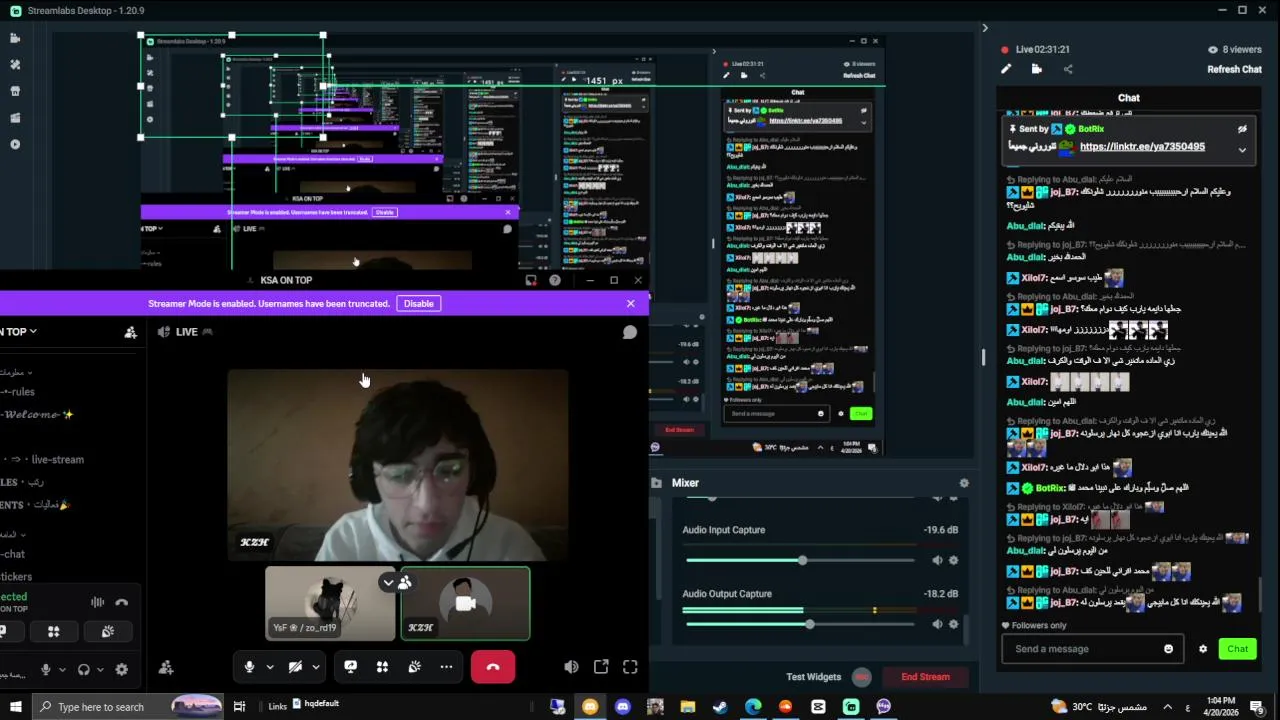Viewport: 1280px width, 720px height.
Task: Open Discord user settings gear
Action: tap(122, 670)
